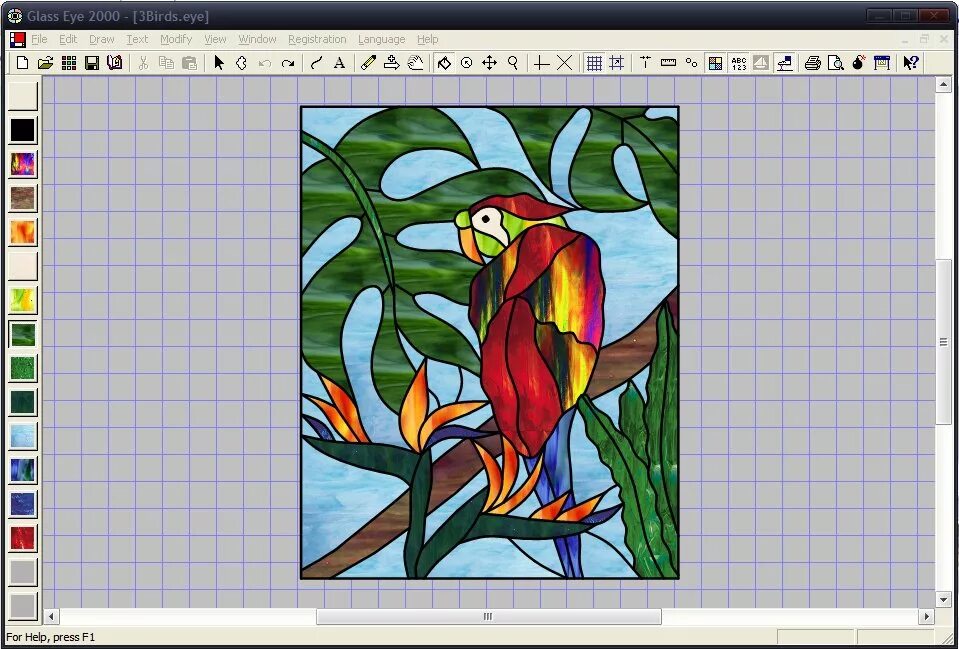Select the Zoom magnifier tool
959x649 pixels.
click(512, 62)
